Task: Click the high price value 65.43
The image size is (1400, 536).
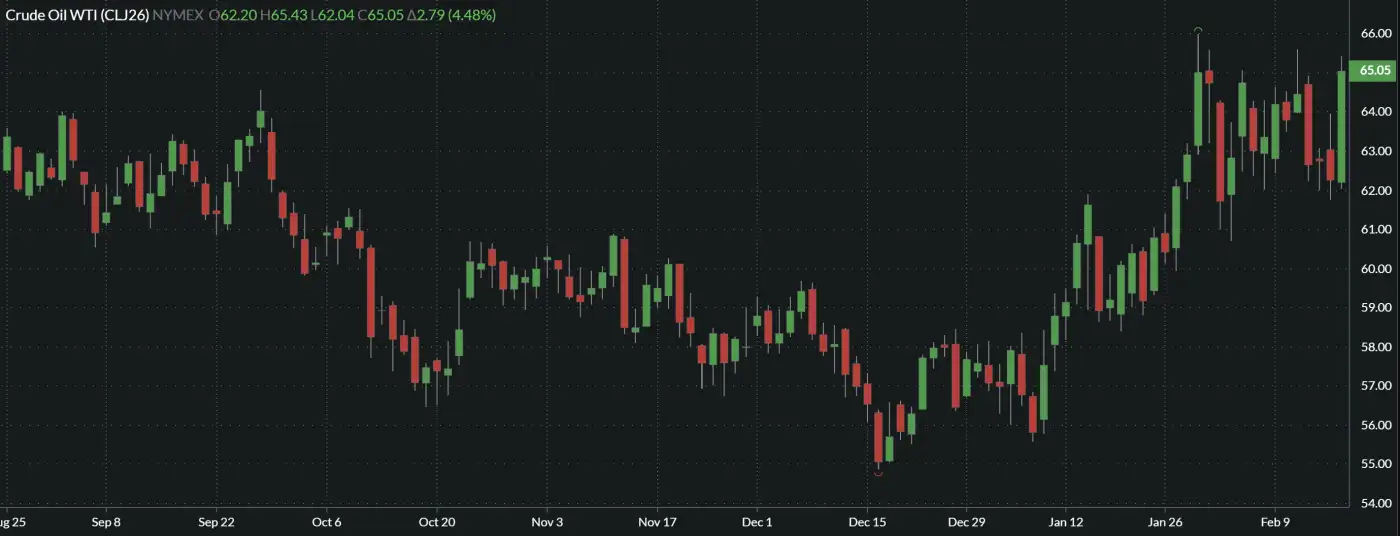Action: (289, 15)
